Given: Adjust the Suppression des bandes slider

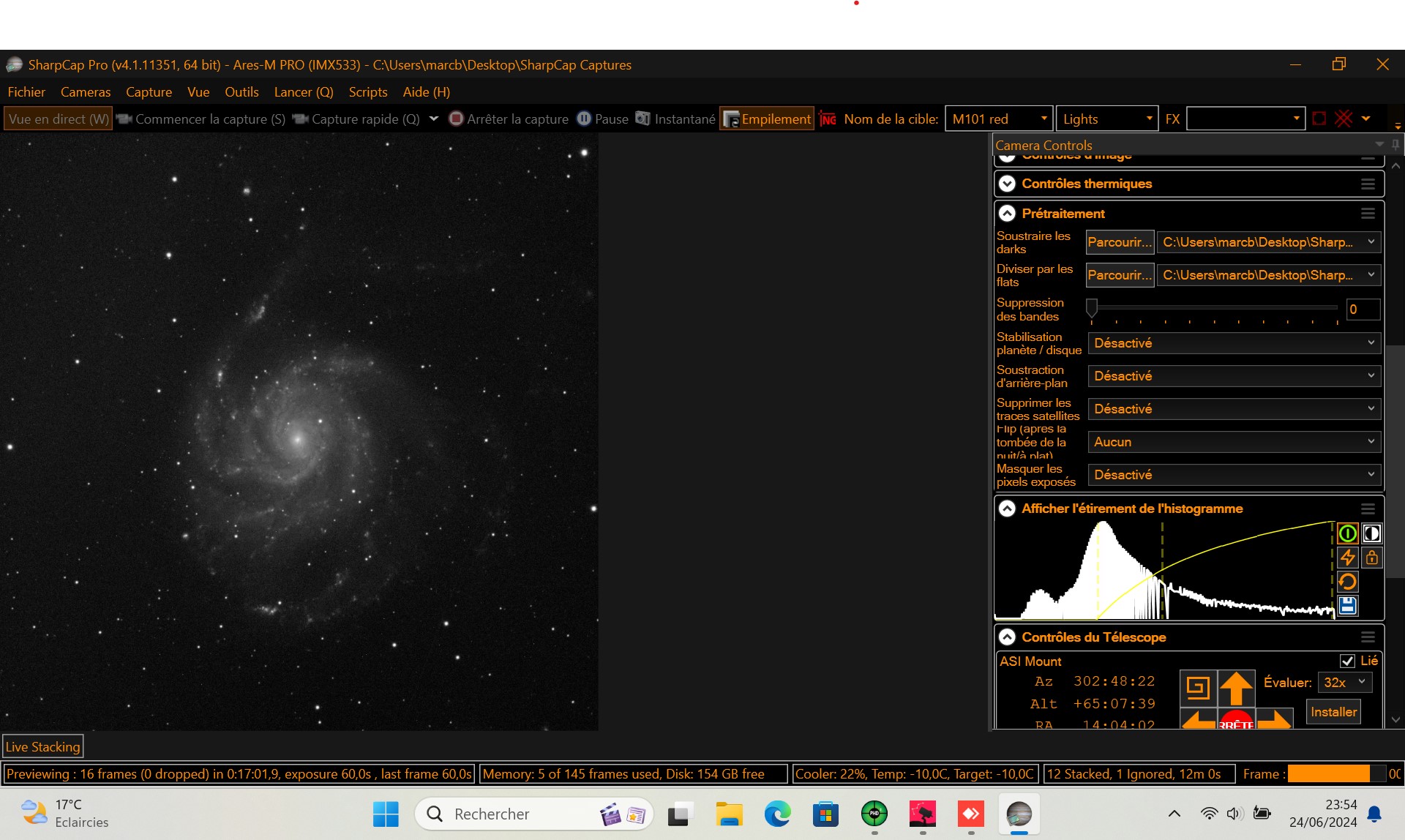Looking at the screenshot, I should 1093,308.
